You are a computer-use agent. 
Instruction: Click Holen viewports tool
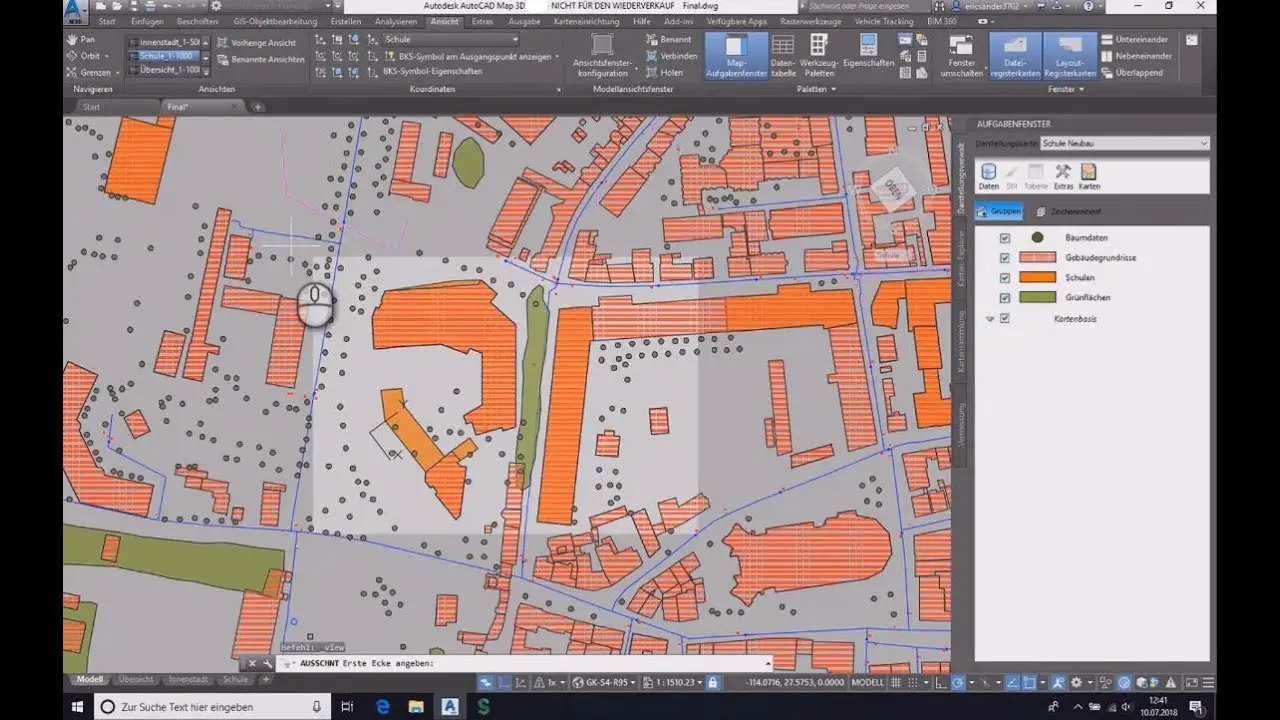pyautogui.click(x=665, y=72)
